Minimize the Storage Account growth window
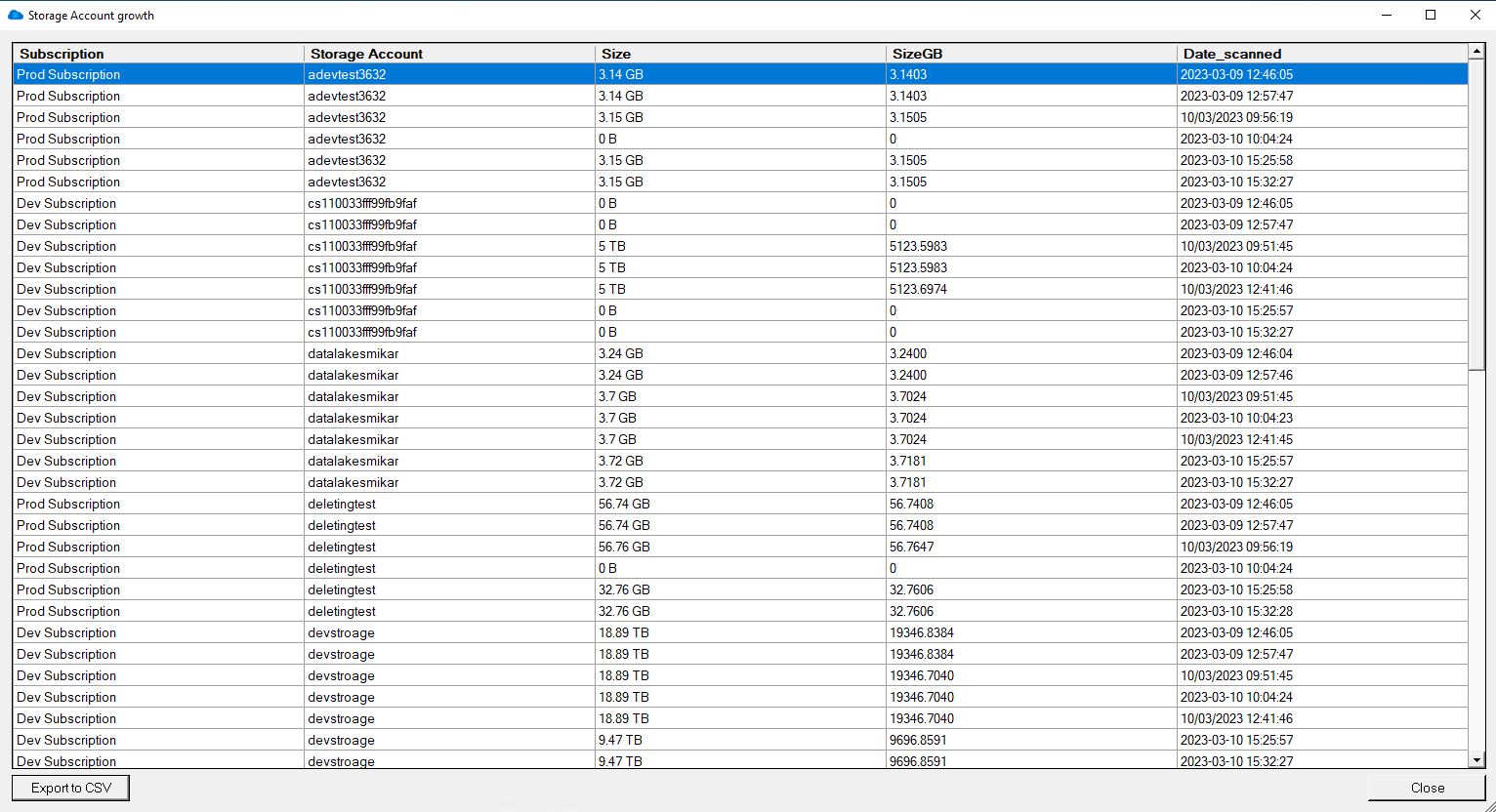Image resolution: width=1496 pixels, height=812 pixels. click(x=1386, y=15)
